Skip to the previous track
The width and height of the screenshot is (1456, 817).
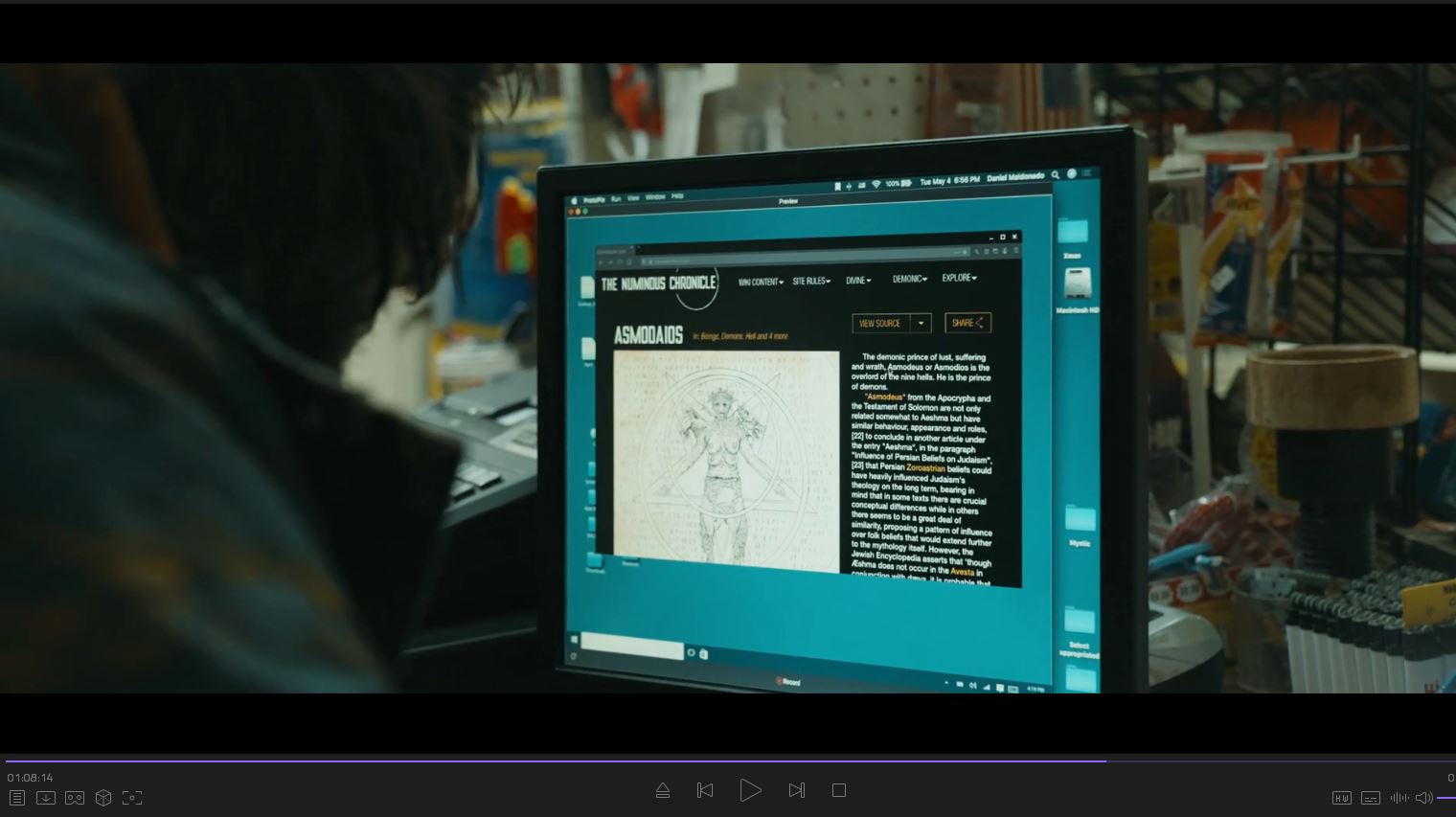pos(705,790)
